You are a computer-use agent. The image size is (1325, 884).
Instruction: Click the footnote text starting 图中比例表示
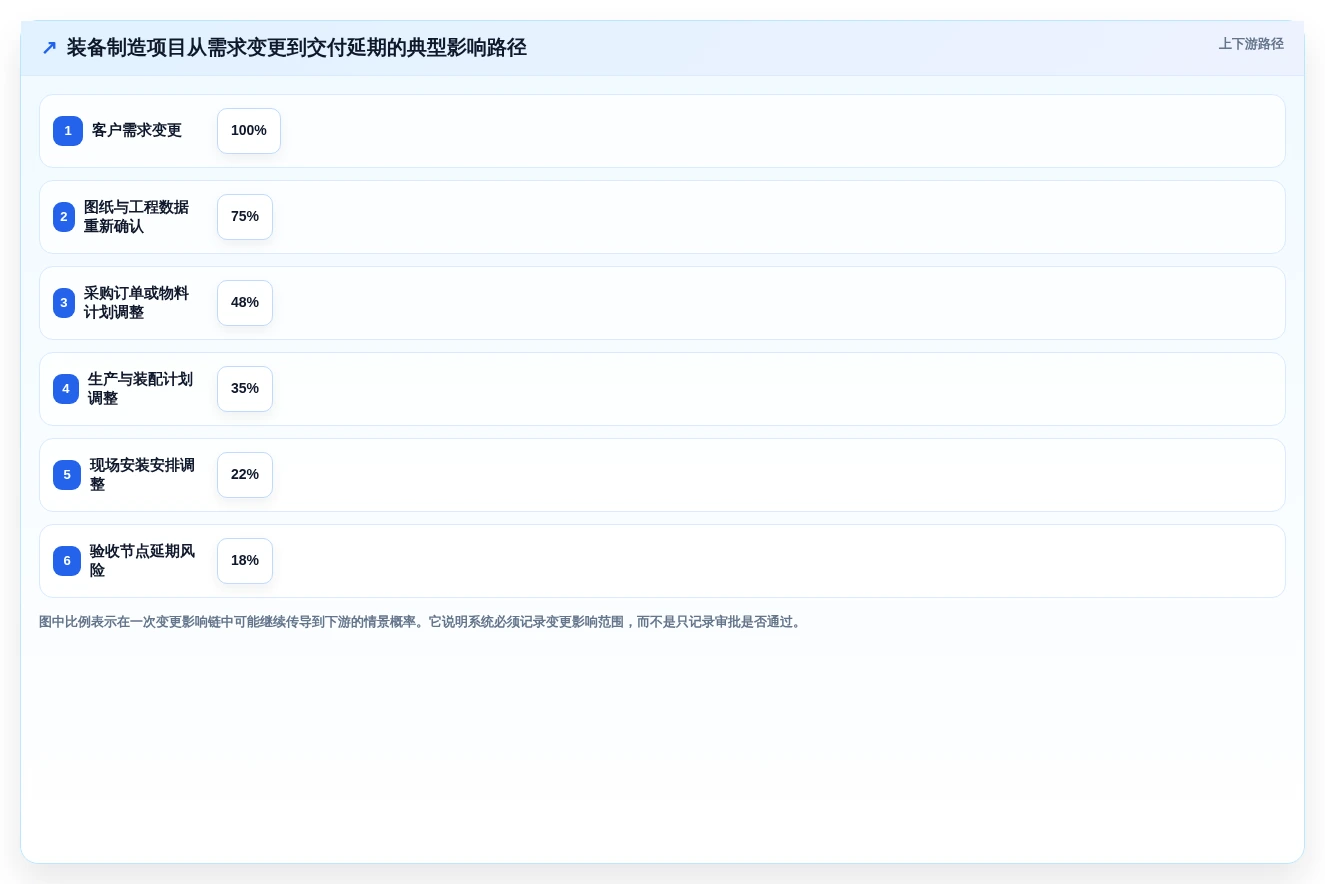click(x=421, y=622)
